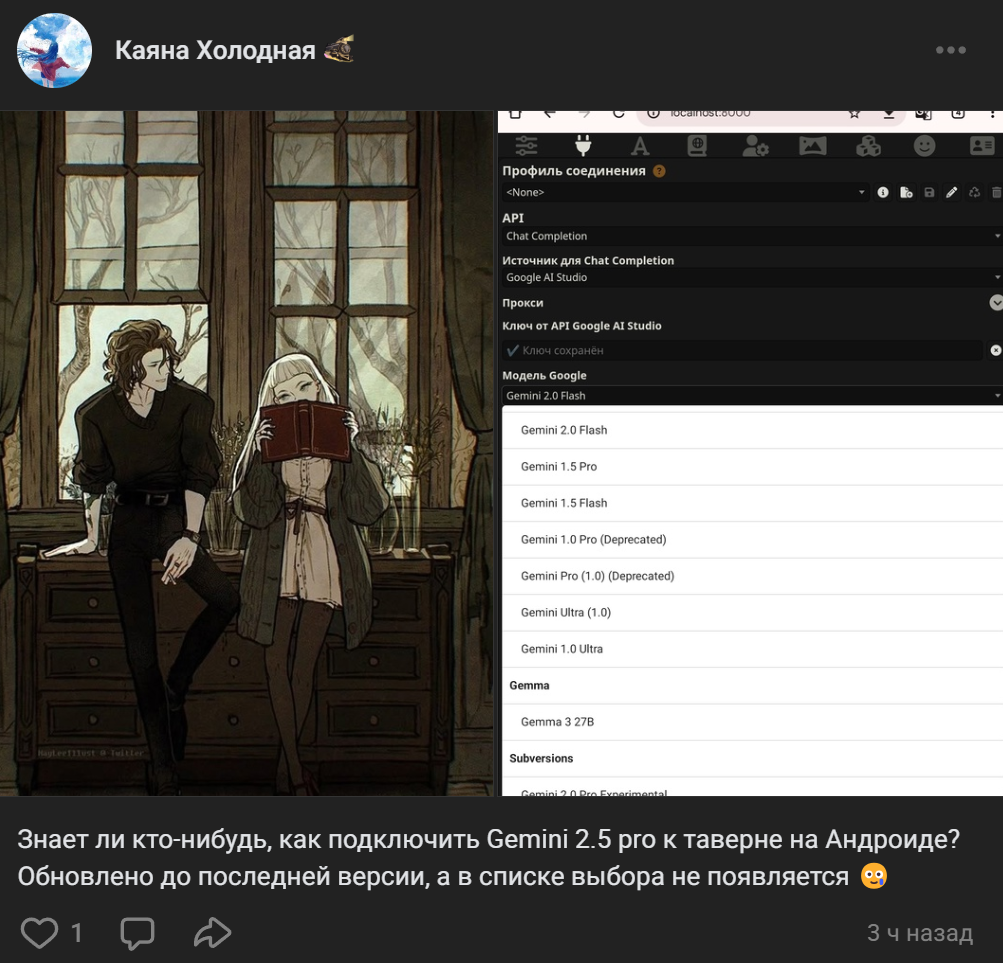This screenshot has height=963, width=1003.
Task: Open User Settings person-gear icon
Action: coord(755,146)
